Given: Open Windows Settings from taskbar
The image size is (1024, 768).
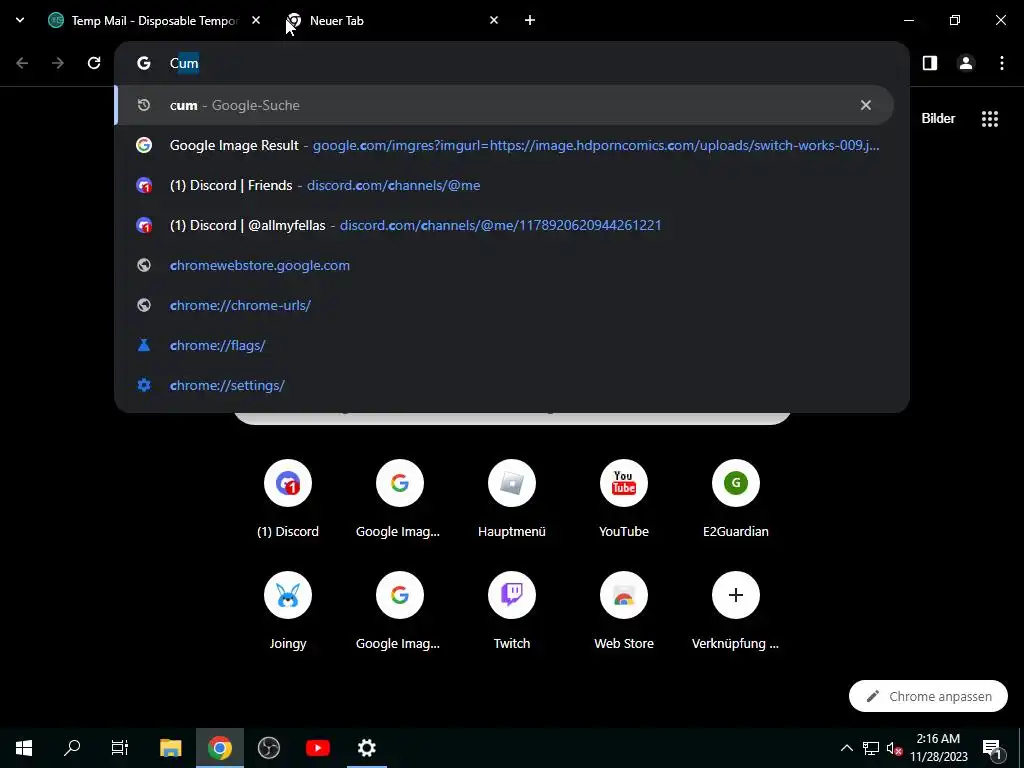Looking at the screenshot, I should pyautogui.click(x=366, y=748).
